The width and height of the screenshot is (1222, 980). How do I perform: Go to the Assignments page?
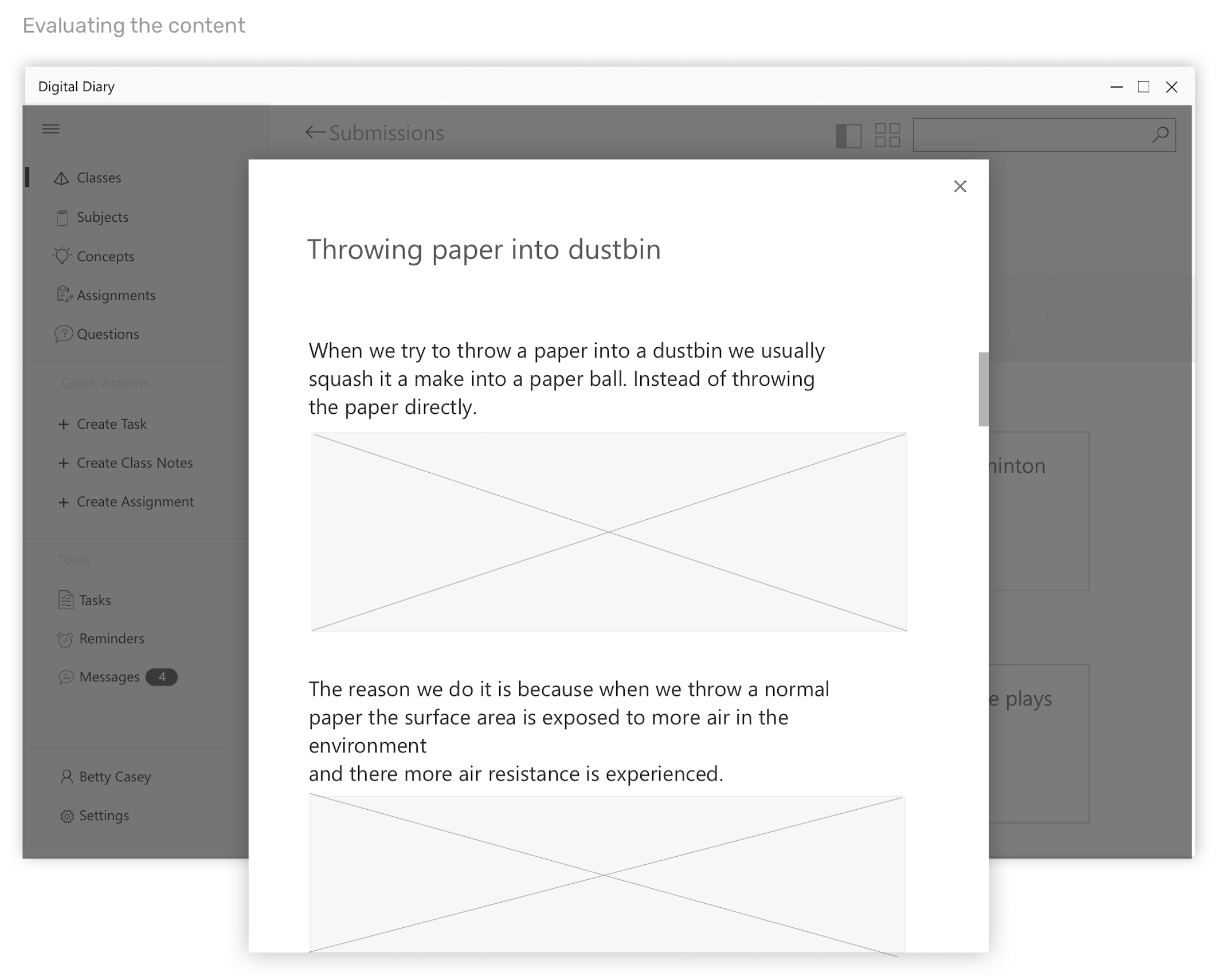[x=115, y=295]
